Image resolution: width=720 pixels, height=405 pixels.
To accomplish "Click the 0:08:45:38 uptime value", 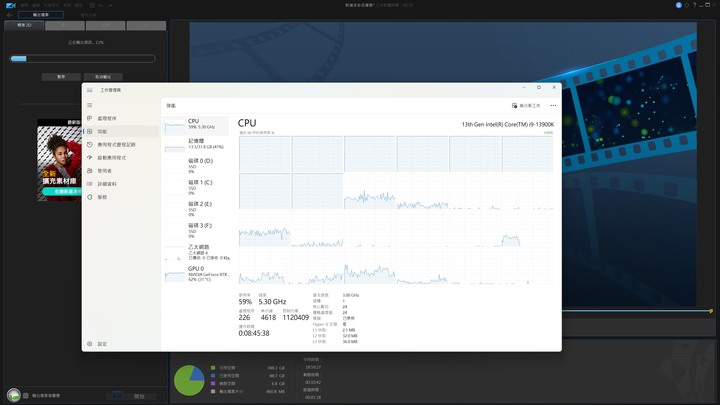I will click(x=254, y=333).
